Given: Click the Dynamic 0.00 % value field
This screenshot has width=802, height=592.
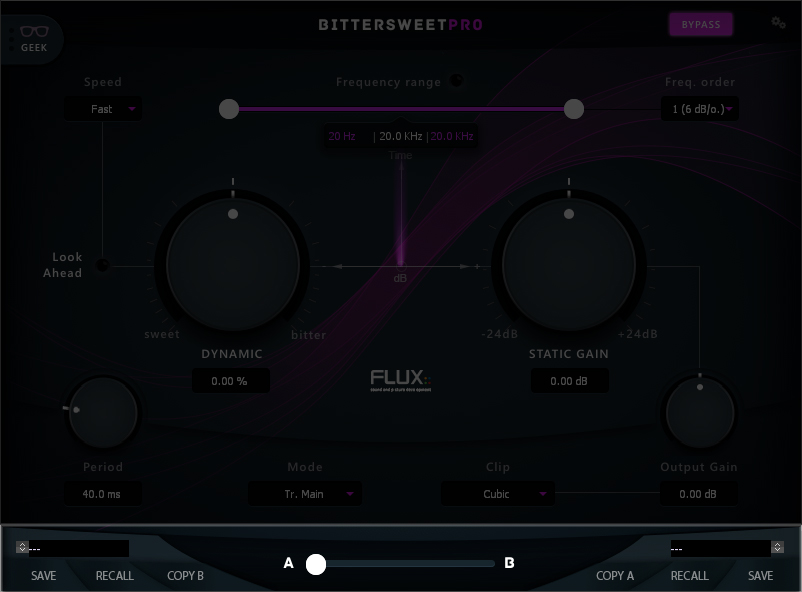Looking at the screenshot, I should (x=229, y=381).
